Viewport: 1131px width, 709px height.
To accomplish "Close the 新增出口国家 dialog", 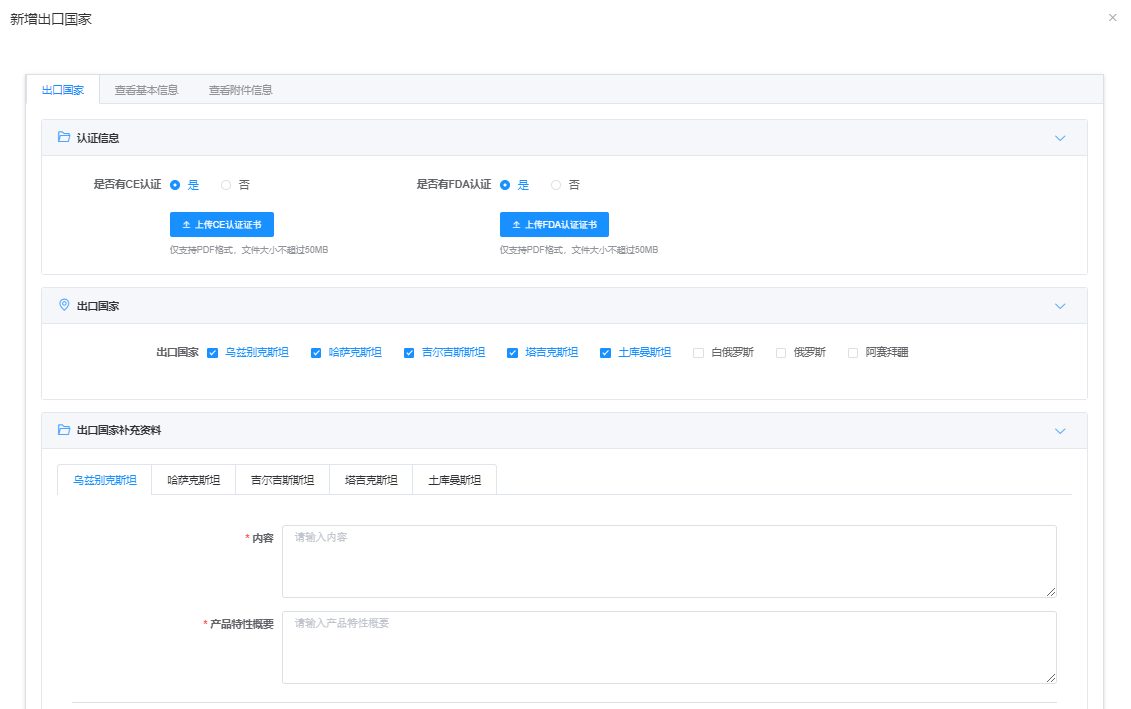I will coord(1112,18).
